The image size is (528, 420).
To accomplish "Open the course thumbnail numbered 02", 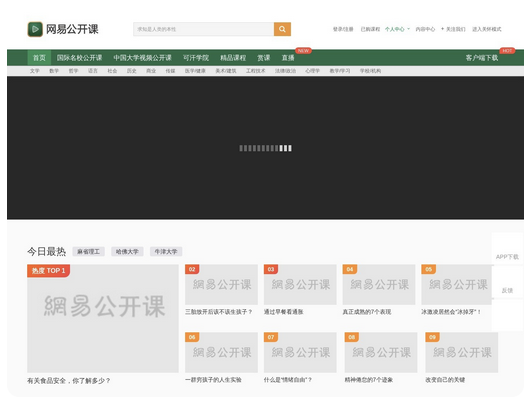I will (221, 285).
